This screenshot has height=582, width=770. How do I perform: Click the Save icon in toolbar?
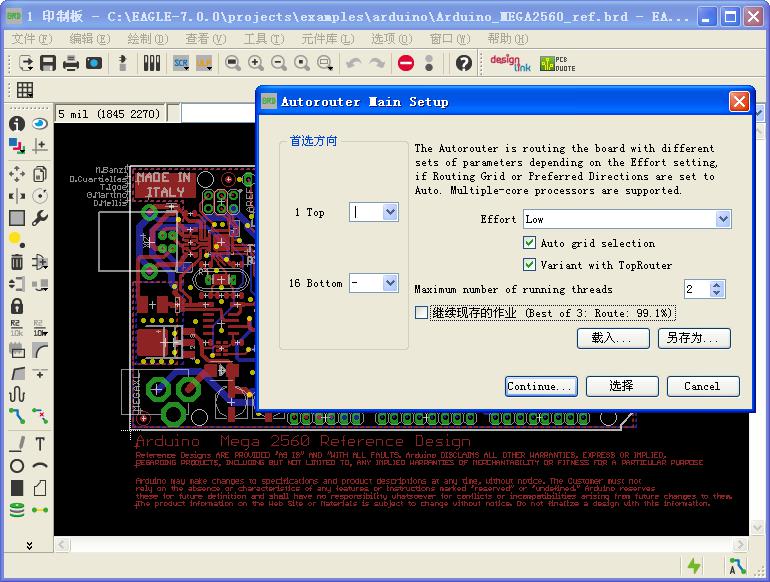point(49,63)
